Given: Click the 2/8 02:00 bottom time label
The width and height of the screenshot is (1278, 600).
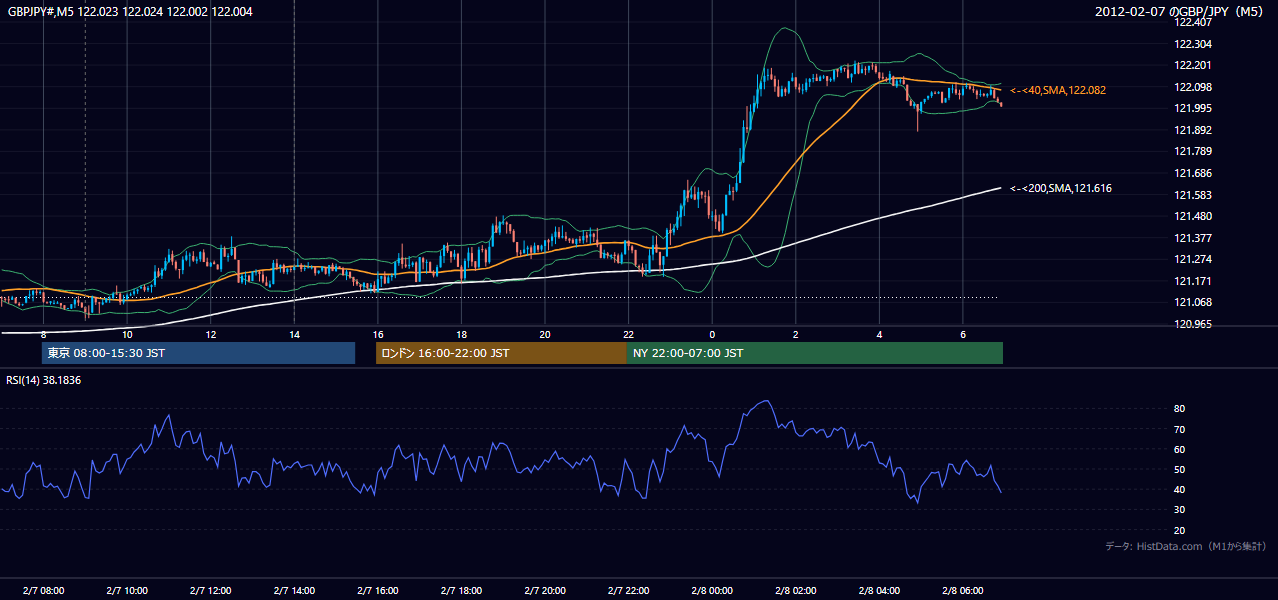Looking at the screenshot, I should point(795,590).
